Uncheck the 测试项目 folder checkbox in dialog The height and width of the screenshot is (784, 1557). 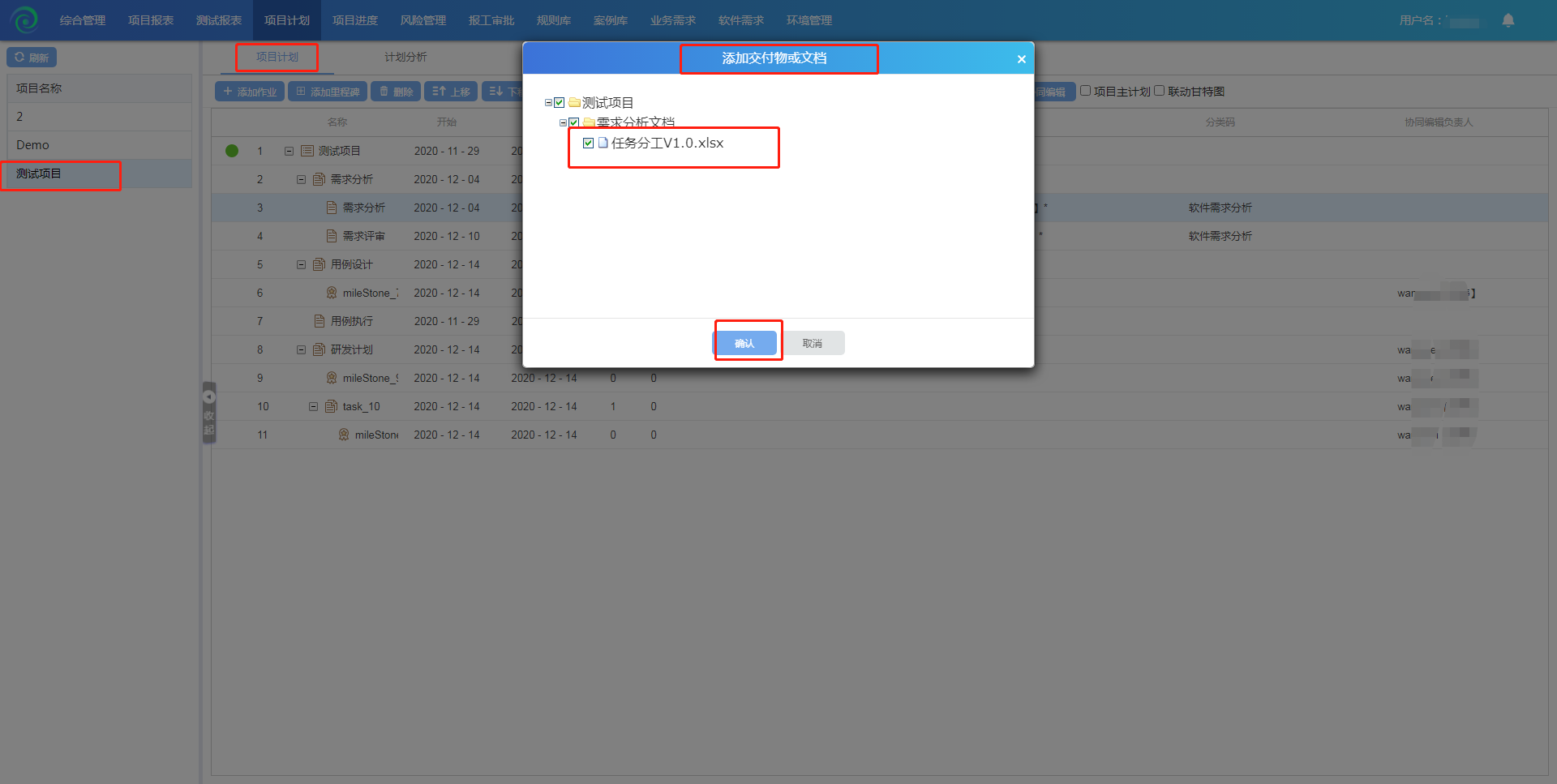559,103
